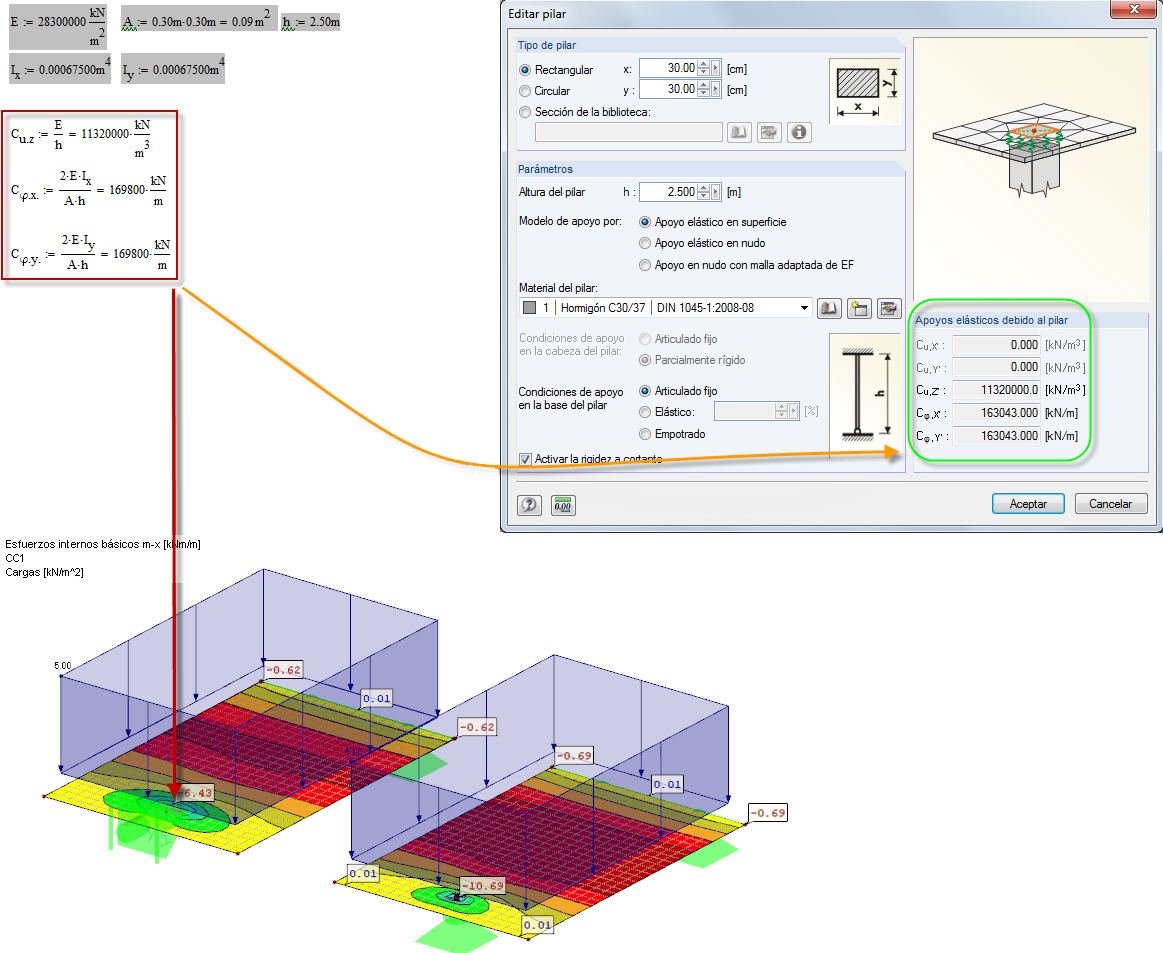Expand the y dimension side arrow

pyautogui.click(x=715, y=89)
